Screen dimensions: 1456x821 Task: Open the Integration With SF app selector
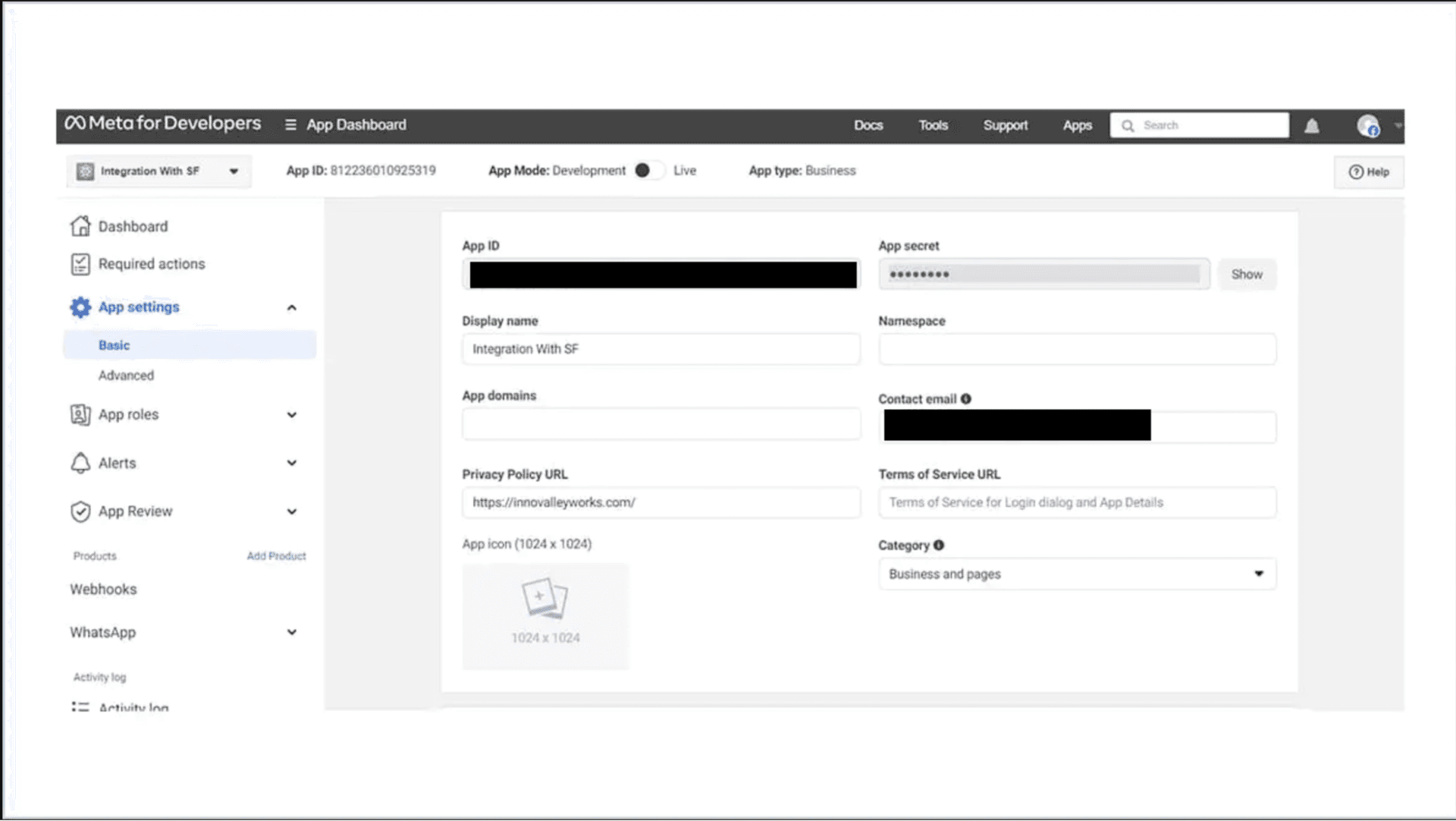coord(158,171)
